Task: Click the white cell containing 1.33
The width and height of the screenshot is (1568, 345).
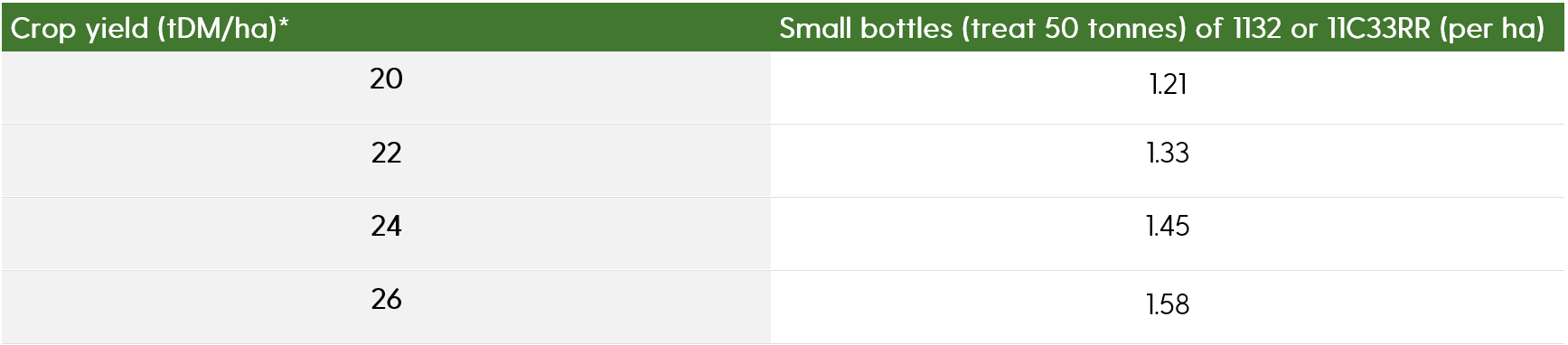Action: pyautogui.click(x=1168, y=161)
